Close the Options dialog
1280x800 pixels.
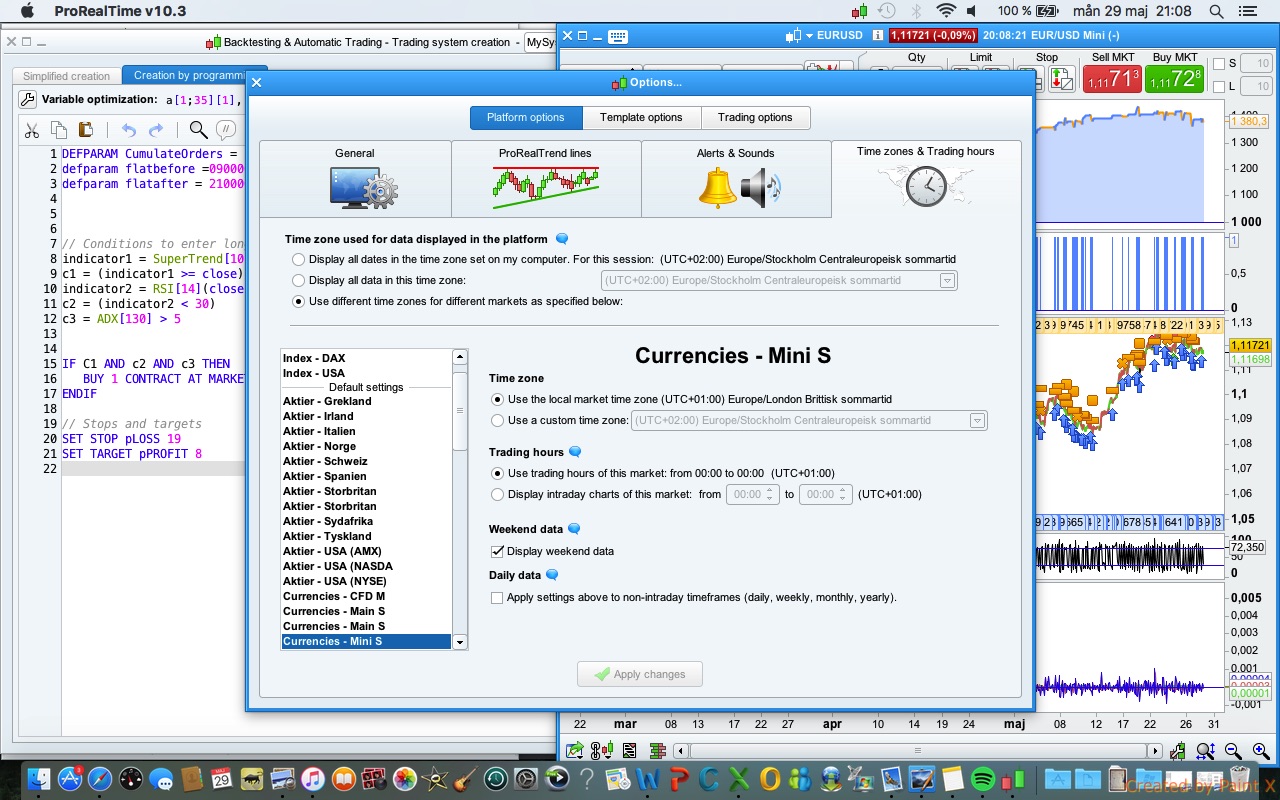tap(256, 82)
